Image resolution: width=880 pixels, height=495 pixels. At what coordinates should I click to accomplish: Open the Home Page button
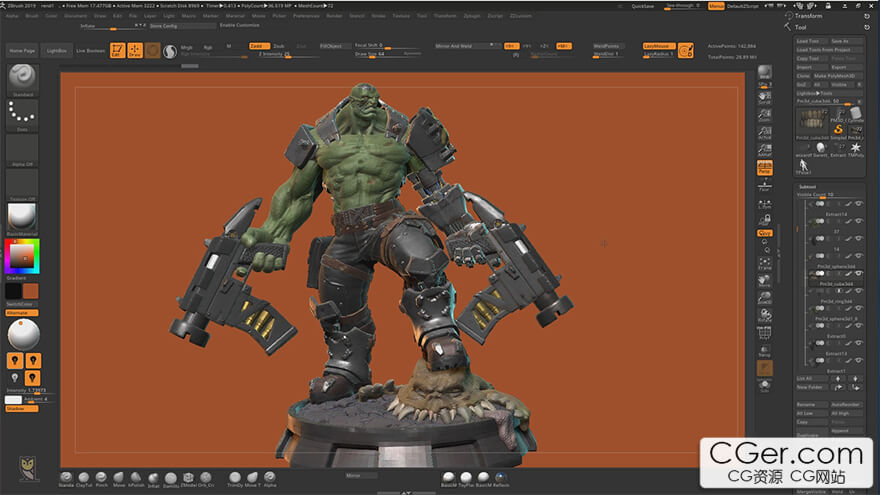point(22,51)
